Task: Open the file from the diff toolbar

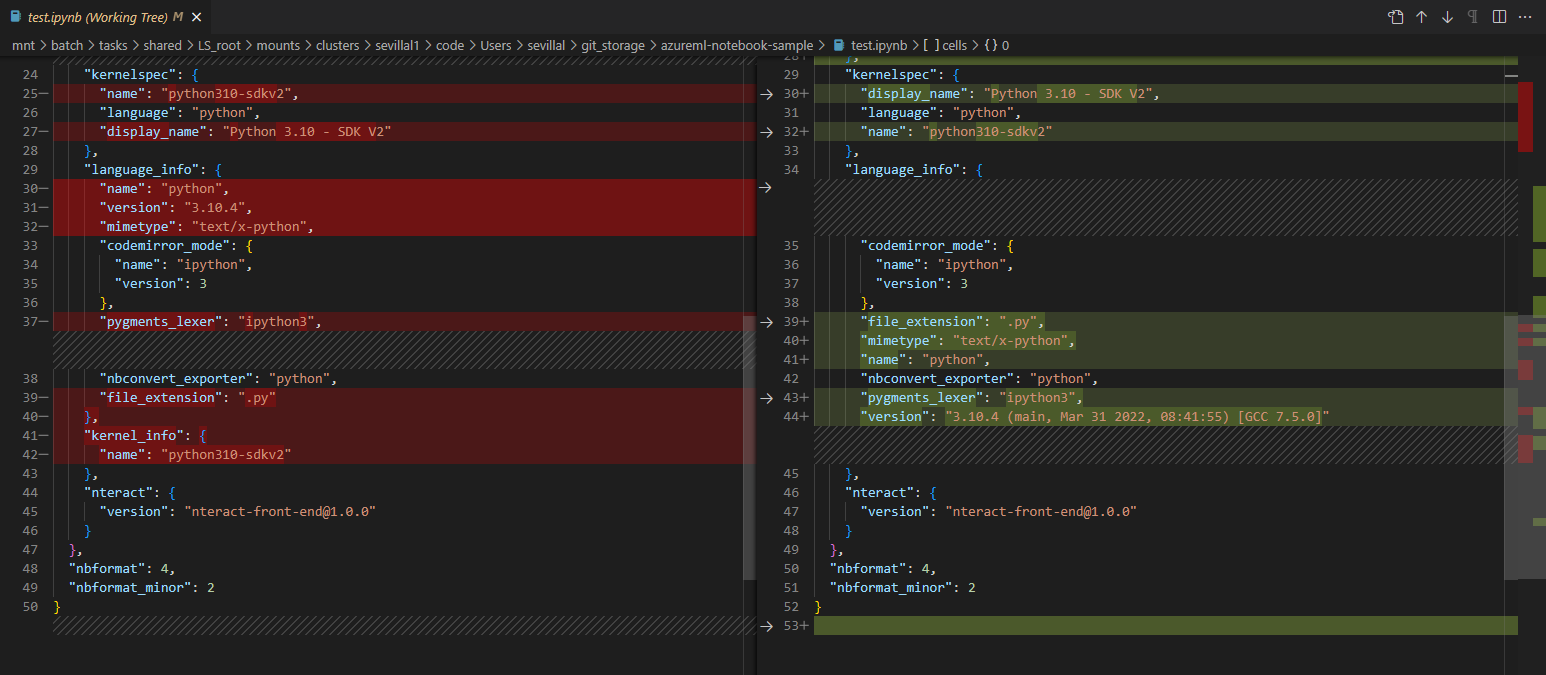Action: tap(1396, 17)
